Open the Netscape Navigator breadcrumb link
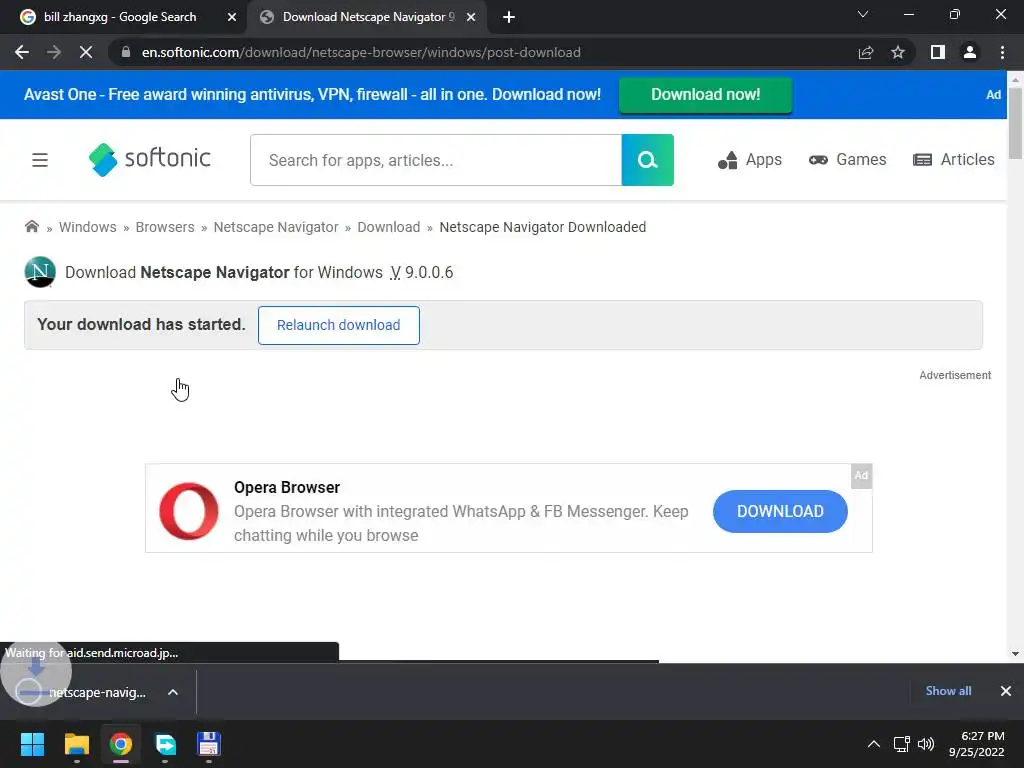Image resolution: width=1024 pixels, height=768 pixels. pyautogui.click(x=276, y=227)
